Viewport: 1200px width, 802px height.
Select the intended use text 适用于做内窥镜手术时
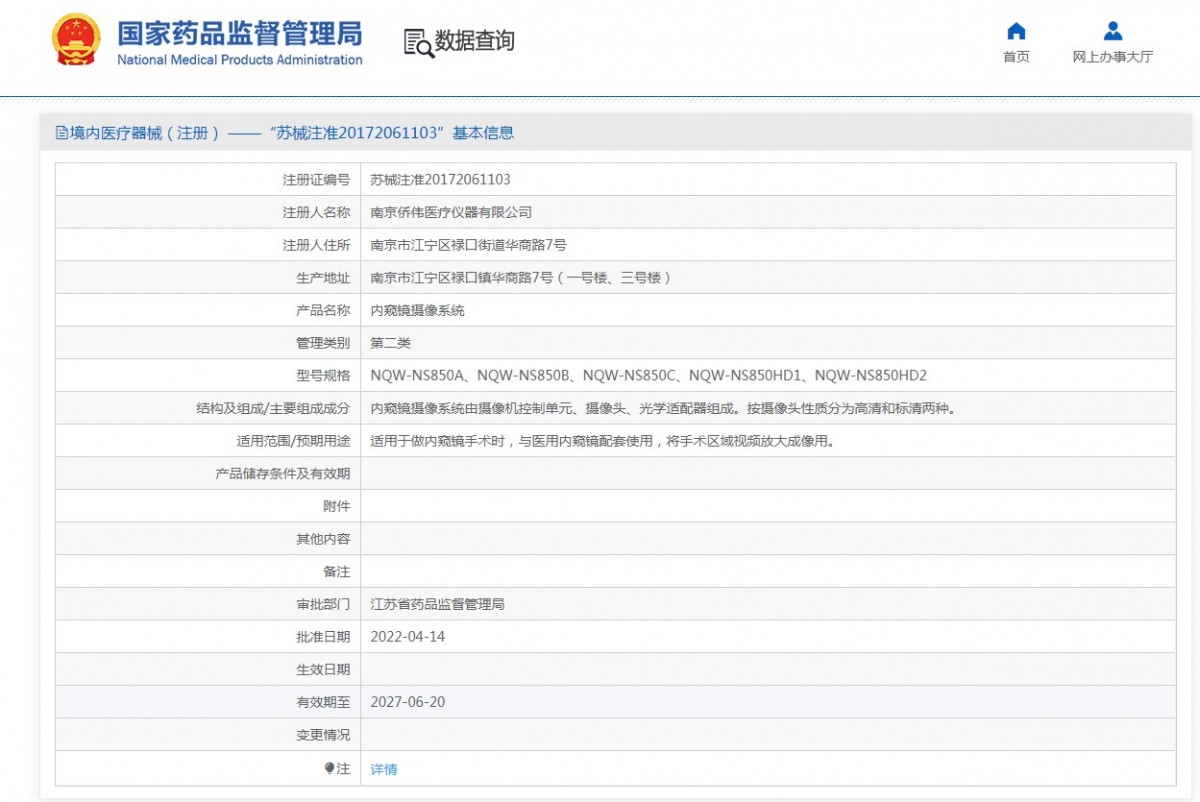coord(602,441)
